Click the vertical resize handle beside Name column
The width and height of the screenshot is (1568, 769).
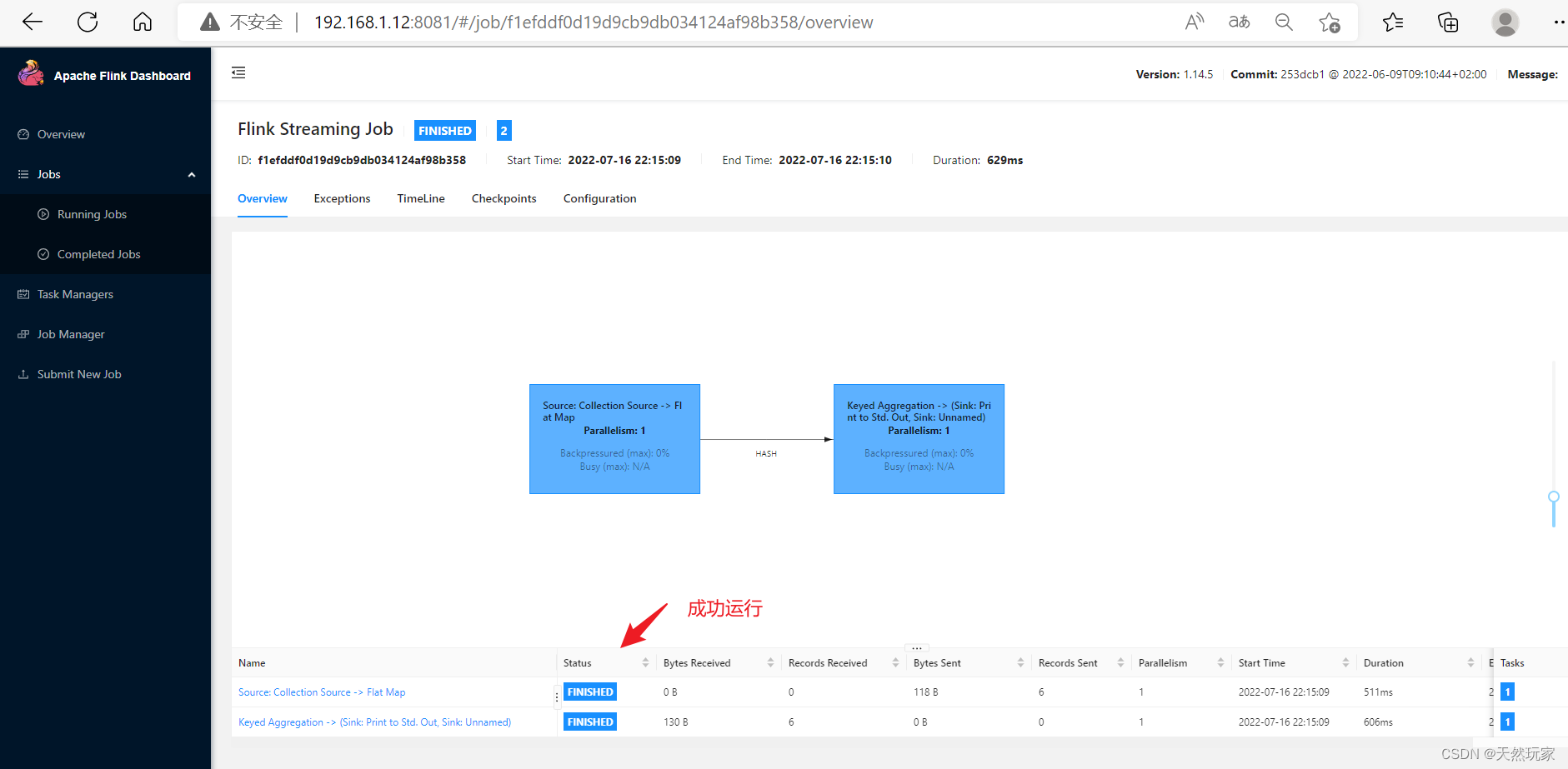(557, 697)
